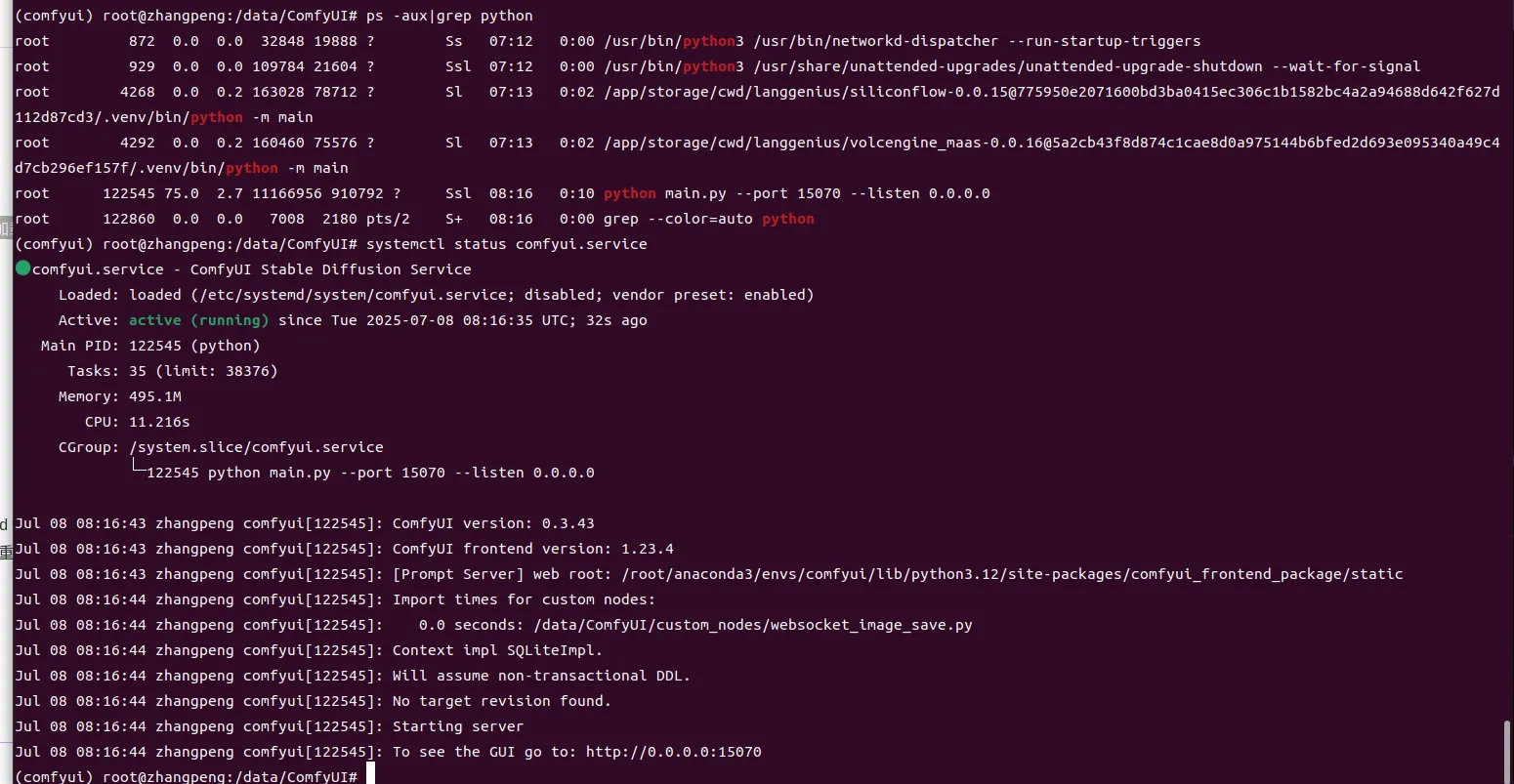
Task: Click the networkd-dispatcher process line
Action: [x=608, y=41]
